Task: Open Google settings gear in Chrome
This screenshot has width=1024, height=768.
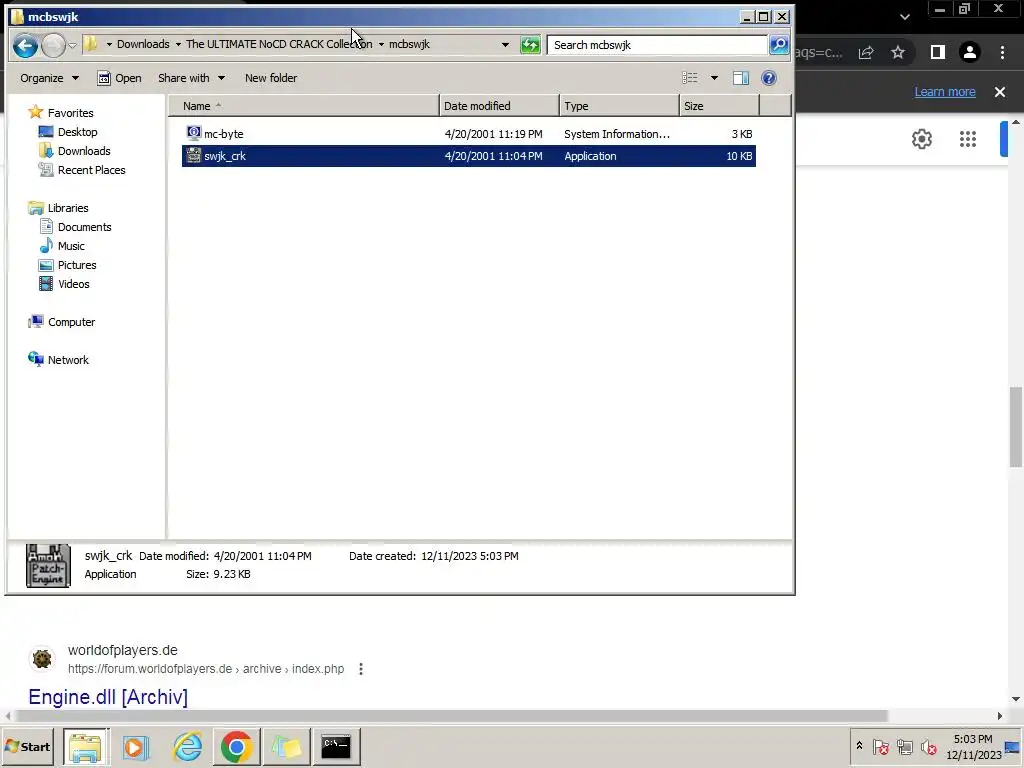Action: tap(921, 139)
